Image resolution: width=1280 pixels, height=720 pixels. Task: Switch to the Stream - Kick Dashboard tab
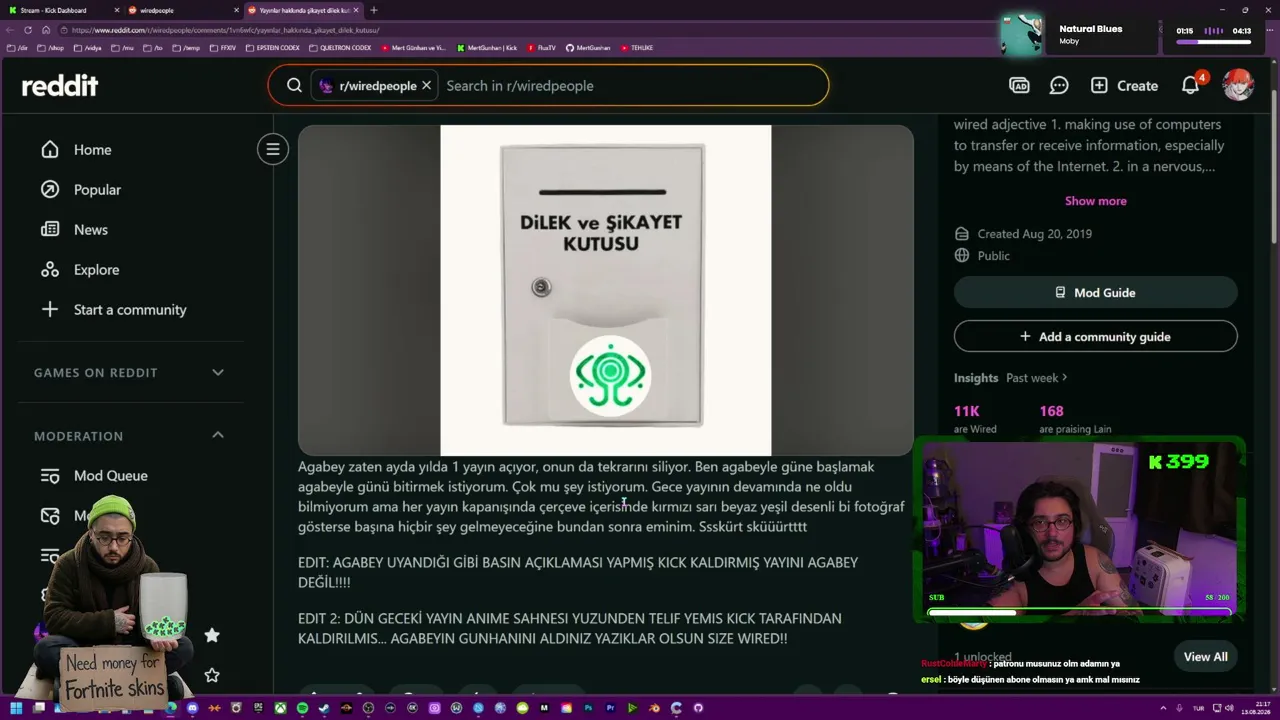pyautogui.click(x=60, y=10)
